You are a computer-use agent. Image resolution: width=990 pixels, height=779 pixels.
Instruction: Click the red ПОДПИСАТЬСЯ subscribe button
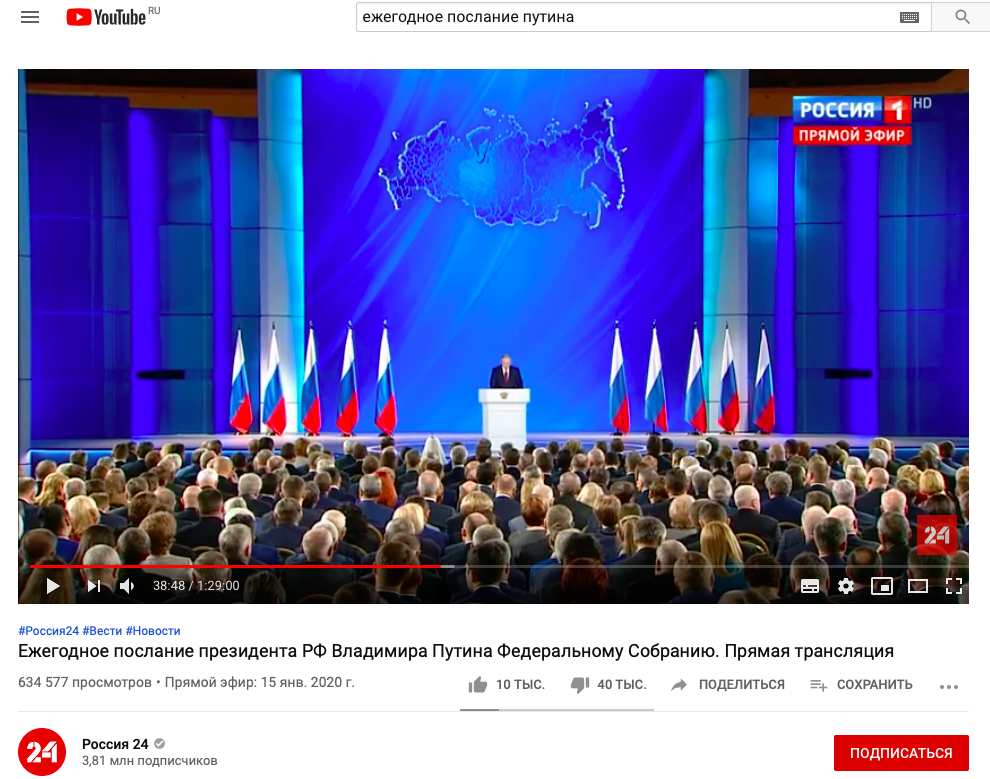(x=901, y=752)
